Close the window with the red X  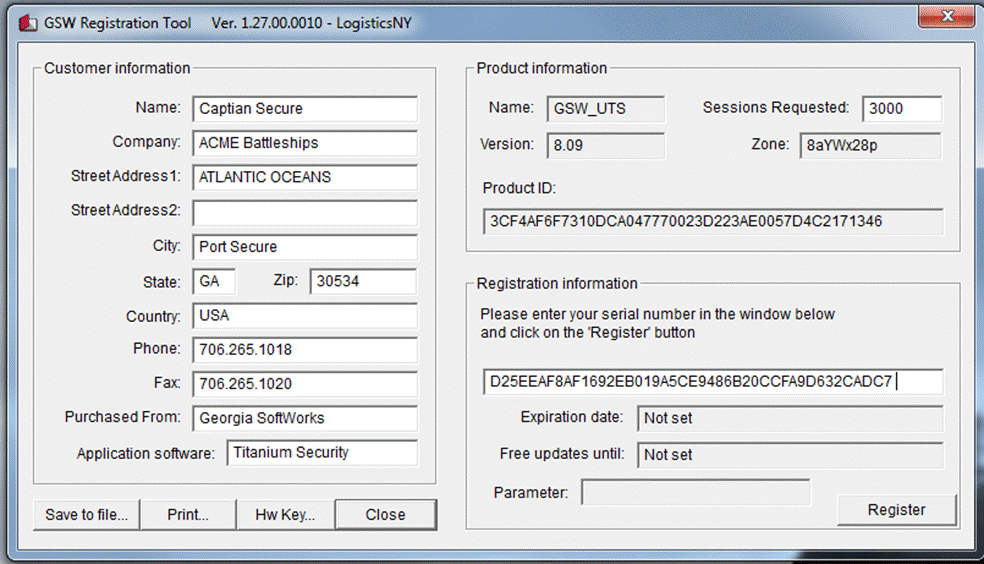click(947, 16)
